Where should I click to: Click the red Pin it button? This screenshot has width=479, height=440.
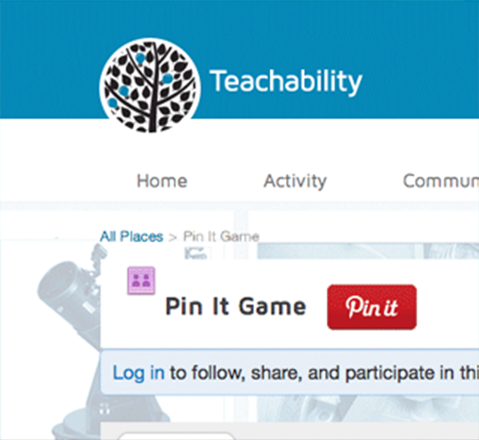tap(372, 307)
